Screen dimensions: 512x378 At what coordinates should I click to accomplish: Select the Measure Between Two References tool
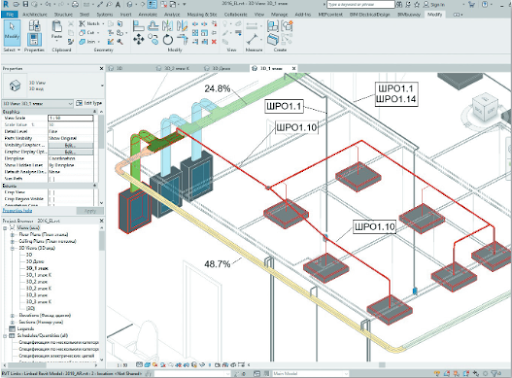pos(252,39)
